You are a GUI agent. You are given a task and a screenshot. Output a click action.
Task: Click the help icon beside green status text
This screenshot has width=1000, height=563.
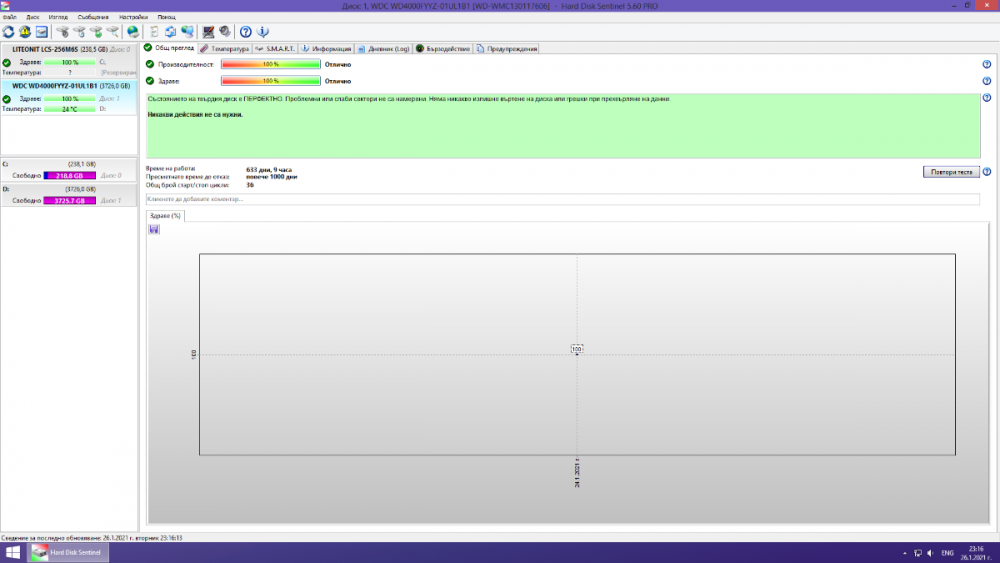[x=986, y=98]
